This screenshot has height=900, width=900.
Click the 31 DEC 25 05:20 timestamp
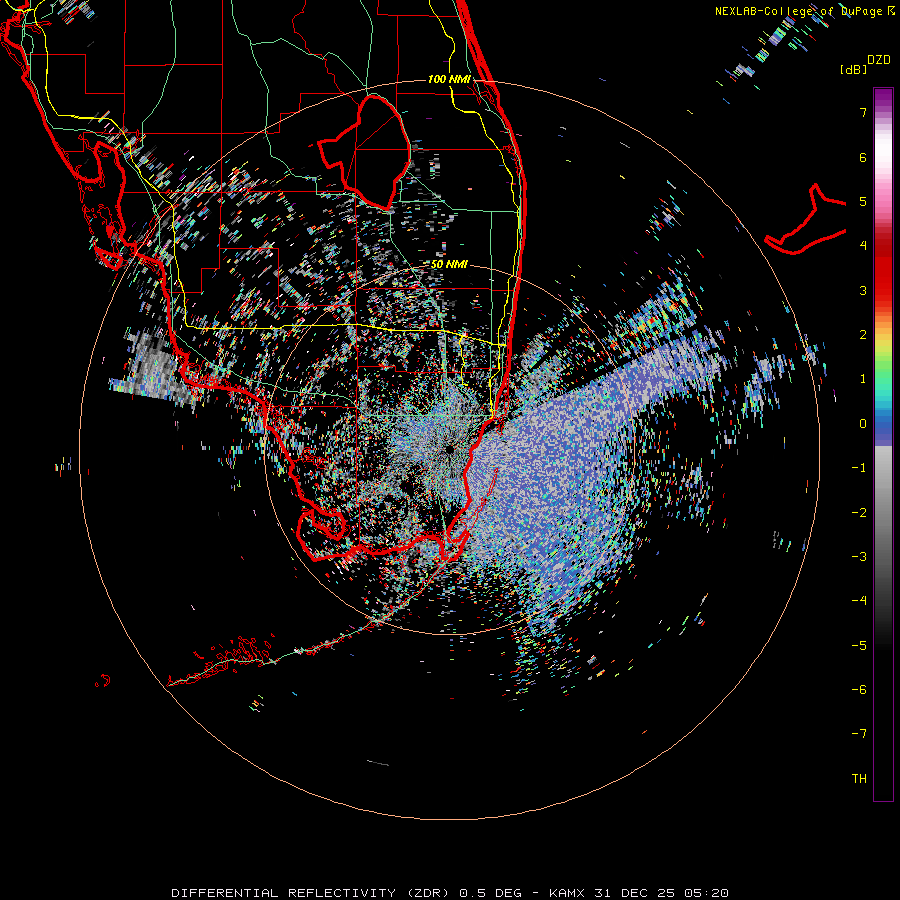[x=660, y=893]
